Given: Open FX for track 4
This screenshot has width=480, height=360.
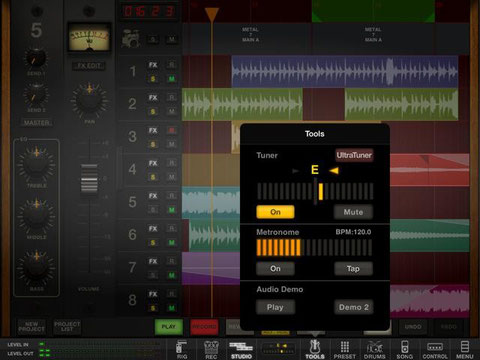Looking at the screenshot, I should click(153, 163).
